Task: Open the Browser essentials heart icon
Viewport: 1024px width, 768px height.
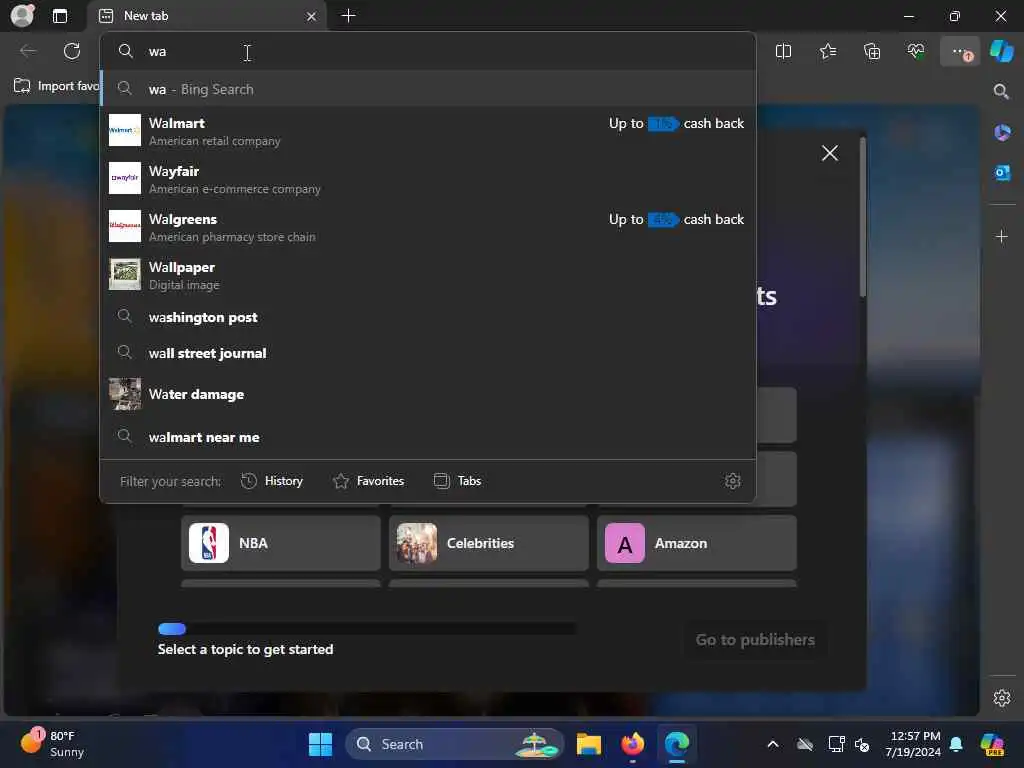Action: [916, 51]
